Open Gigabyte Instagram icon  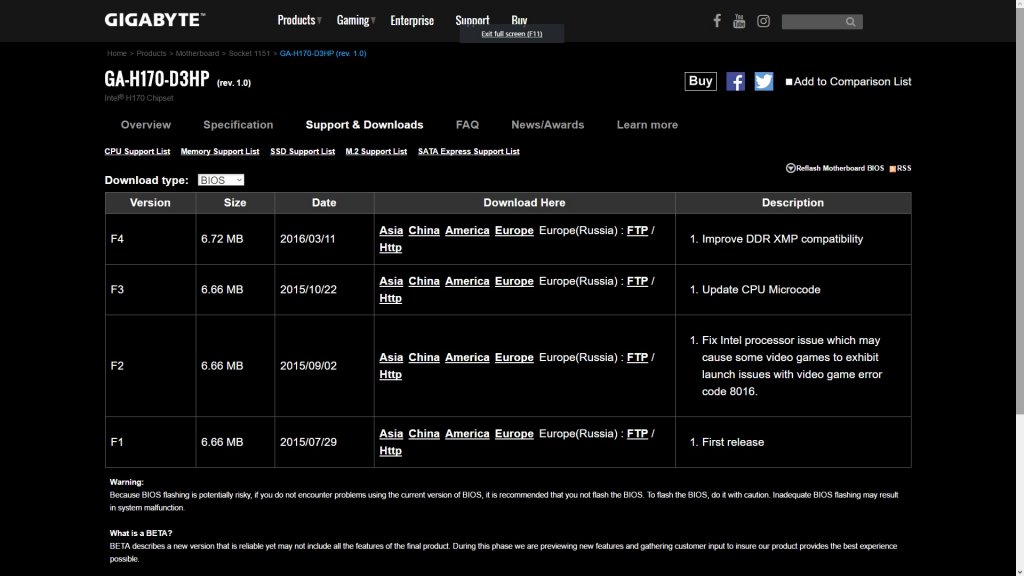(763, 21)
